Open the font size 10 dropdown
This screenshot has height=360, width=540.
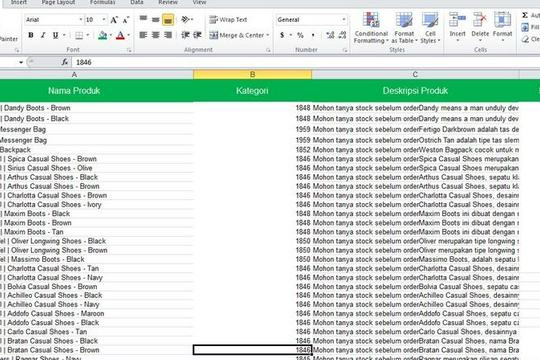pos(104,20)
